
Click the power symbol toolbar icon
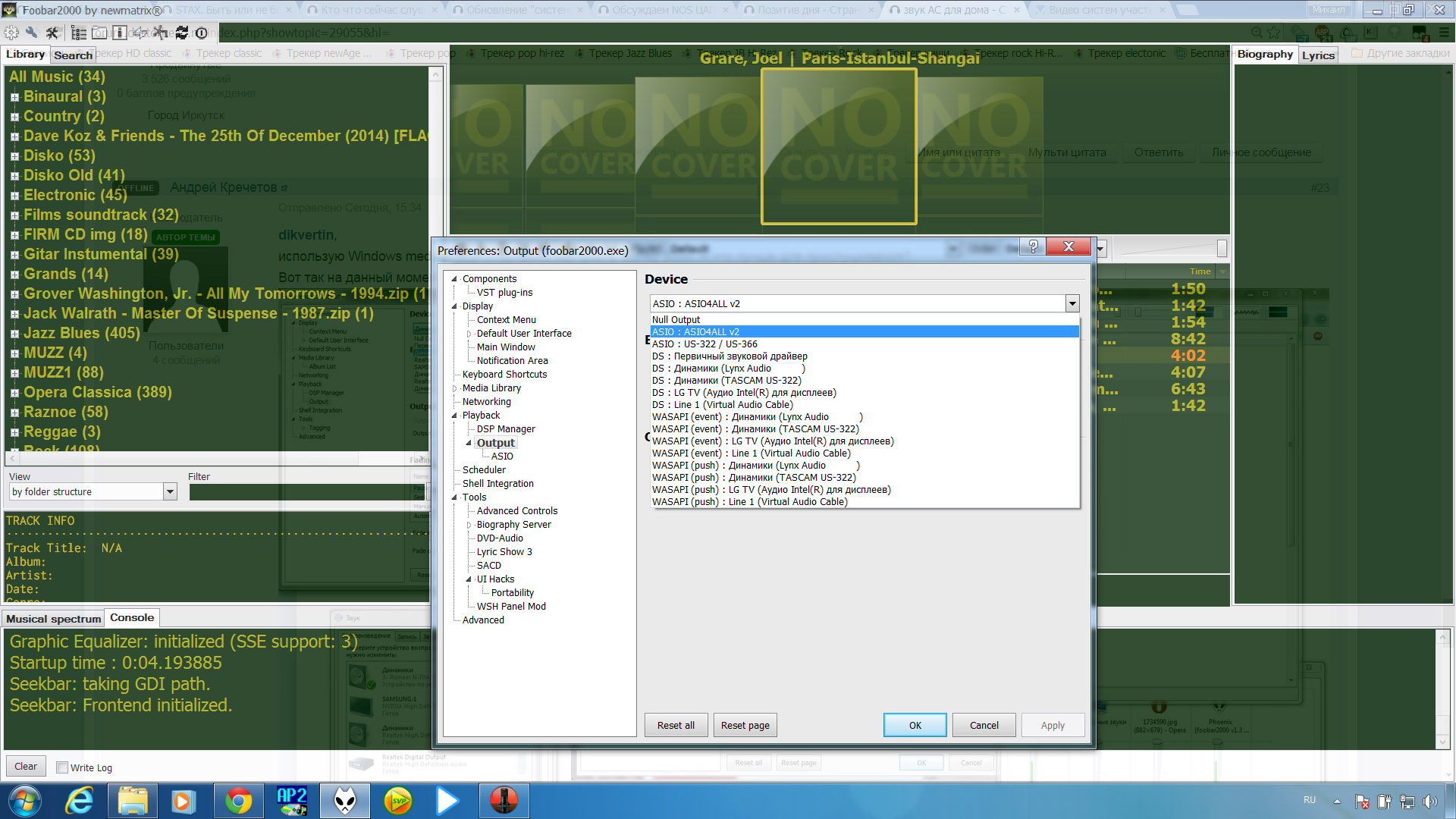coord(201,33)
